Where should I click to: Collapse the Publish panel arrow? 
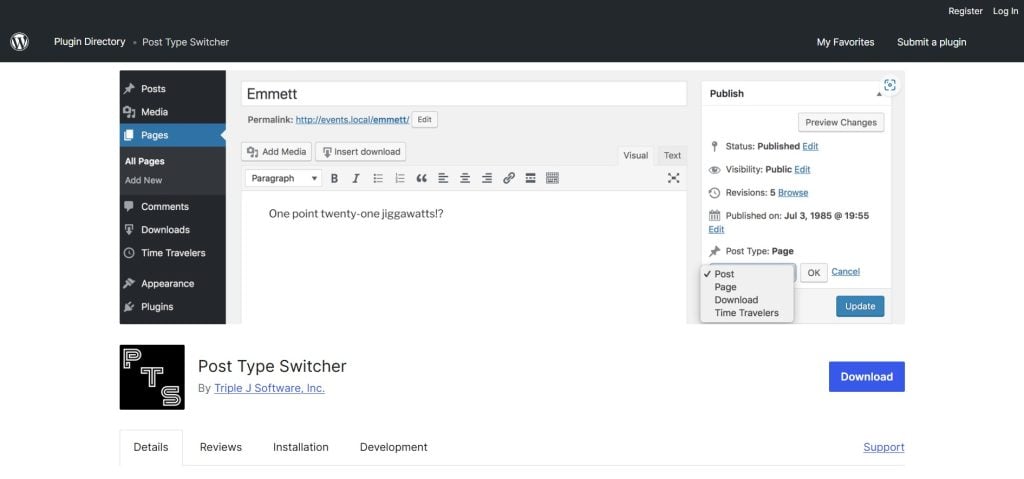879,94
